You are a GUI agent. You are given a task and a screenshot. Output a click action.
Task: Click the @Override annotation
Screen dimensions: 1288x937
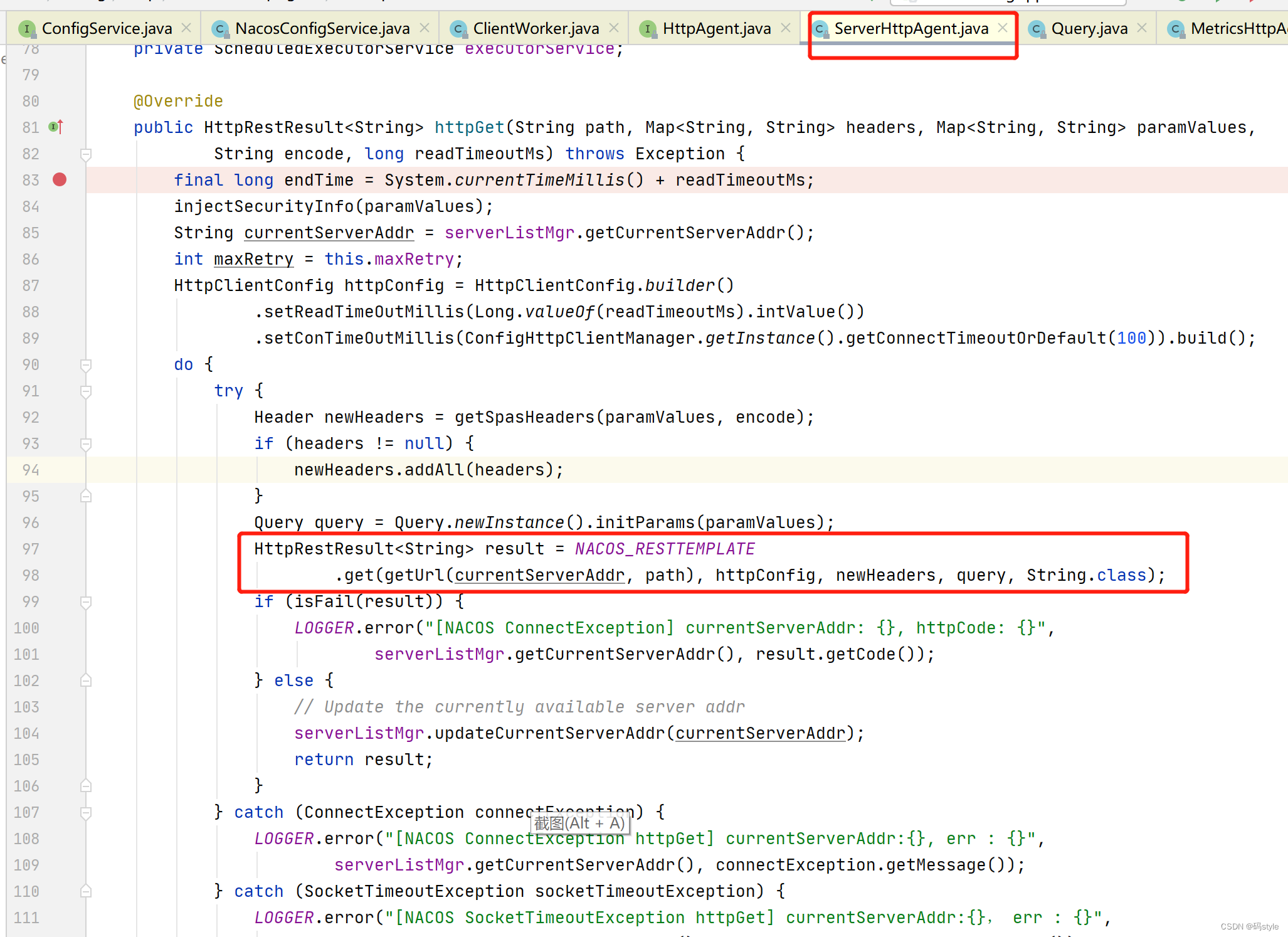tap(178, 101)
